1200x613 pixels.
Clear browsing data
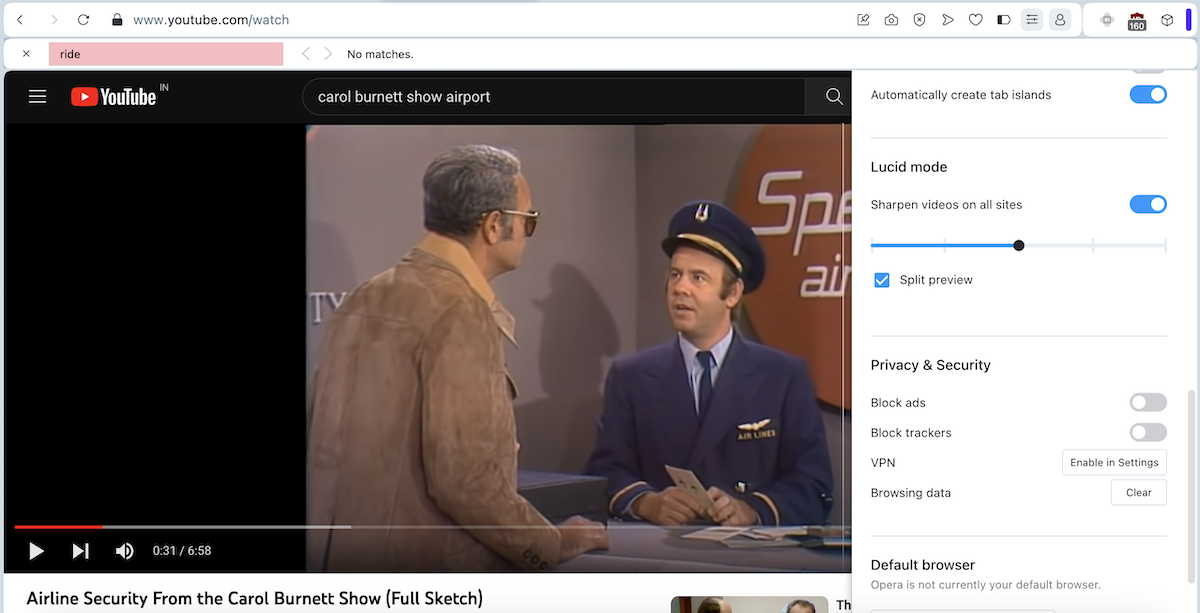click(x=1139, y=492)
